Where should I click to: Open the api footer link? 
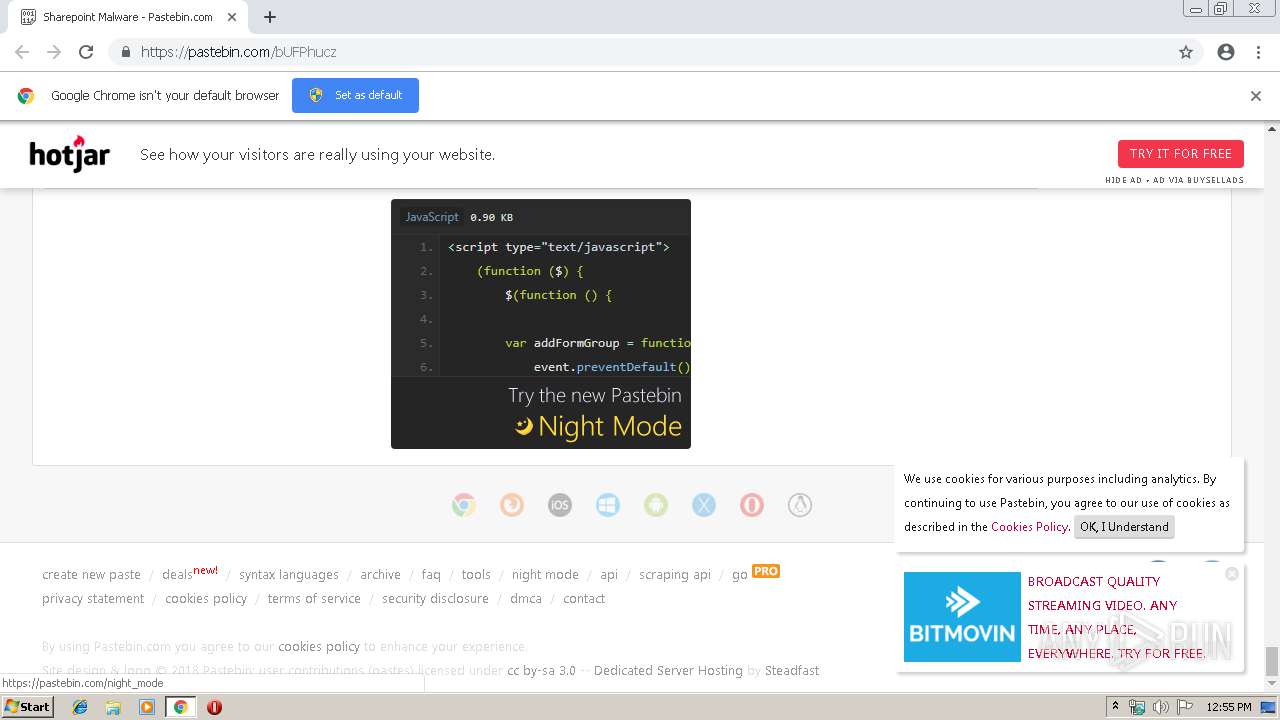(x=609, y=575)
